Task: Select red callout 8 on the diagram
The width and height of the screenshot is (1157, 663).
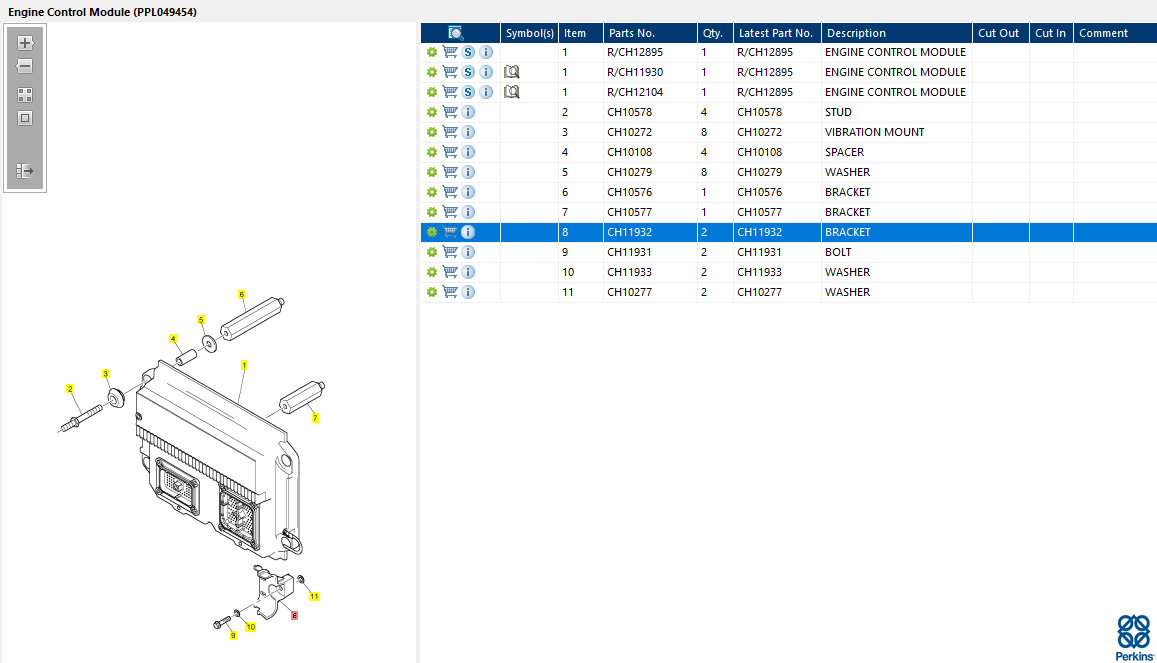Action: point(294,616)
